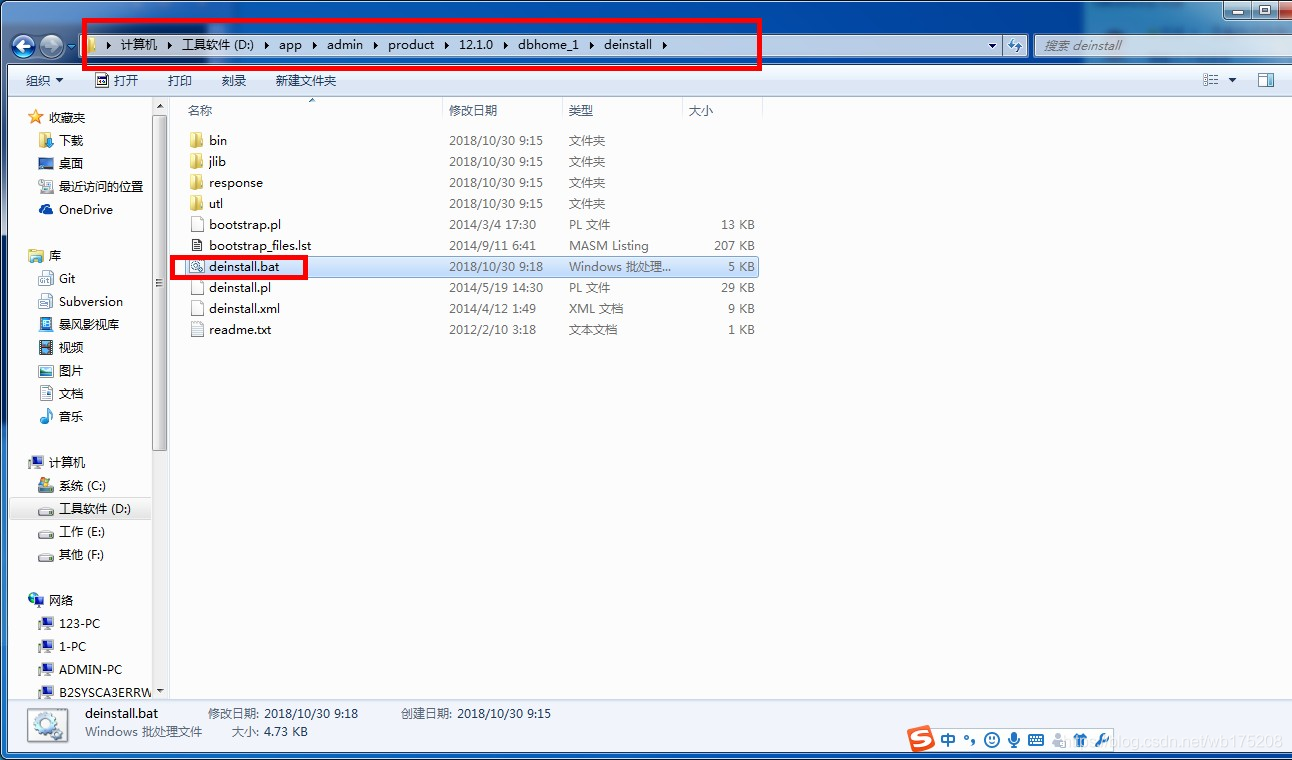Toggle the preview pane icon
This screenshot has height=760, width=1292.
click(x=1266, y=80)
